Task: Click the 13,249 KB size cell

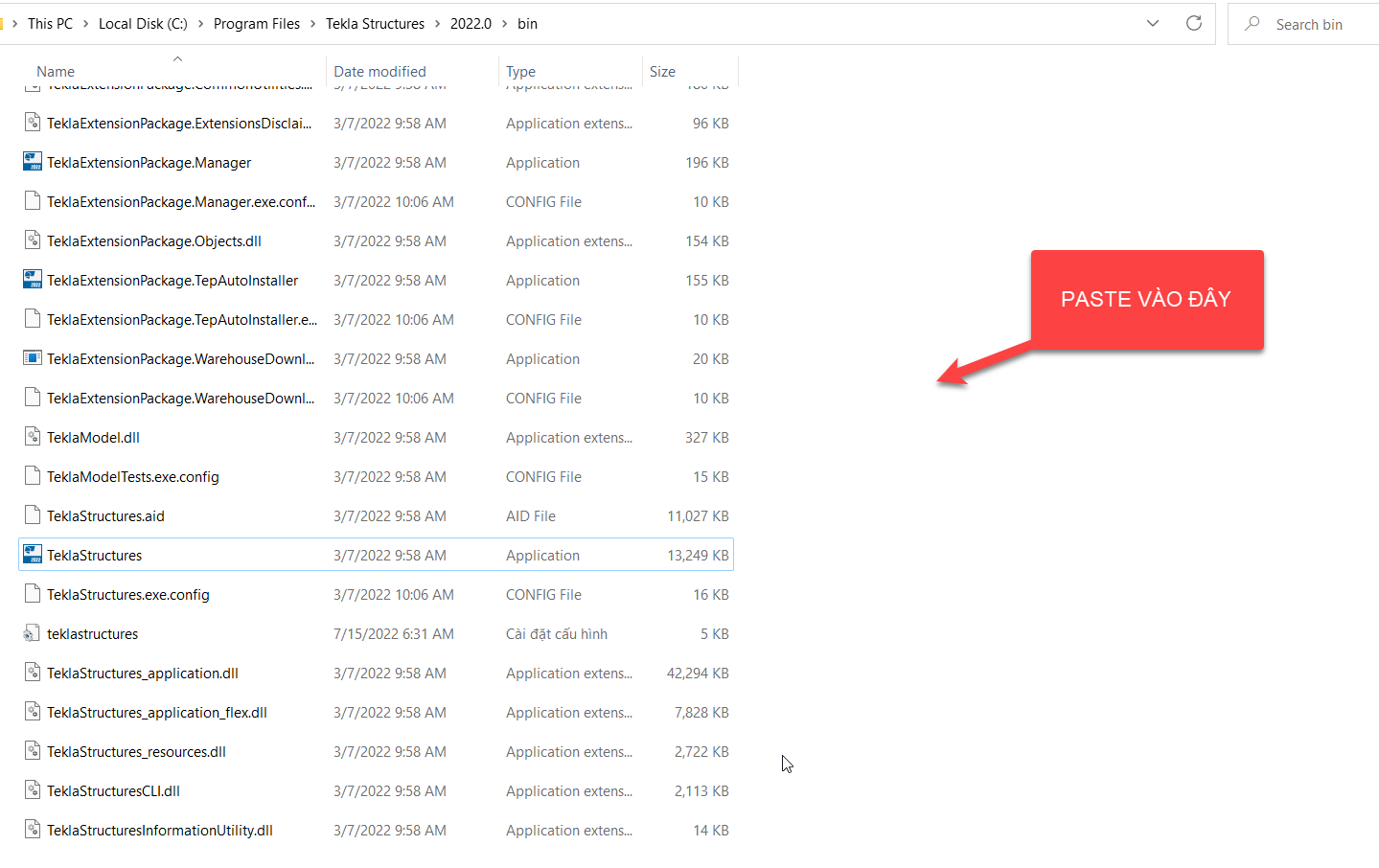Action: tap(698, 555)
